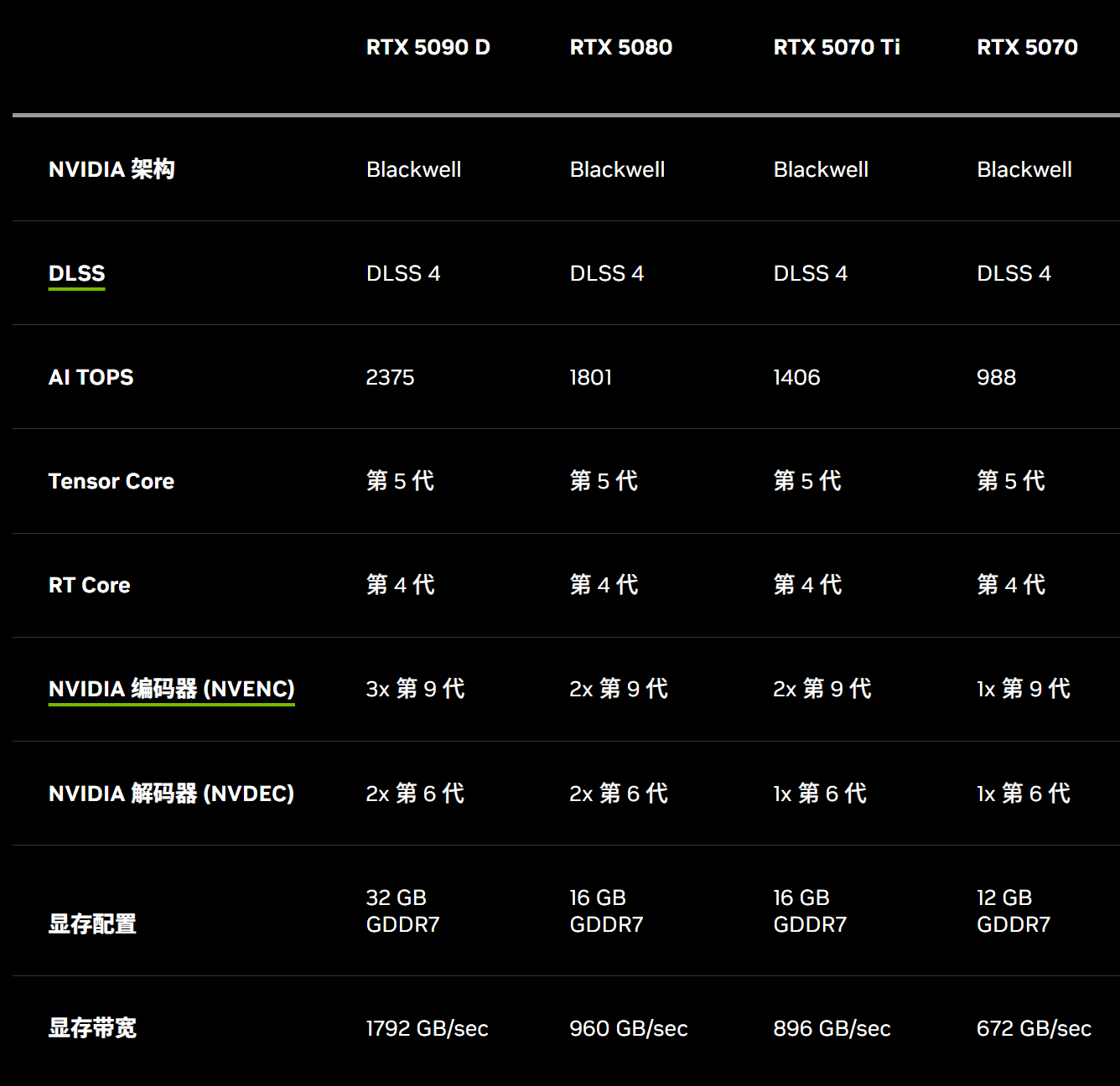Click the Tensor Core row label
This screenshot has height=1086, width=1120.
pos(111,481)
